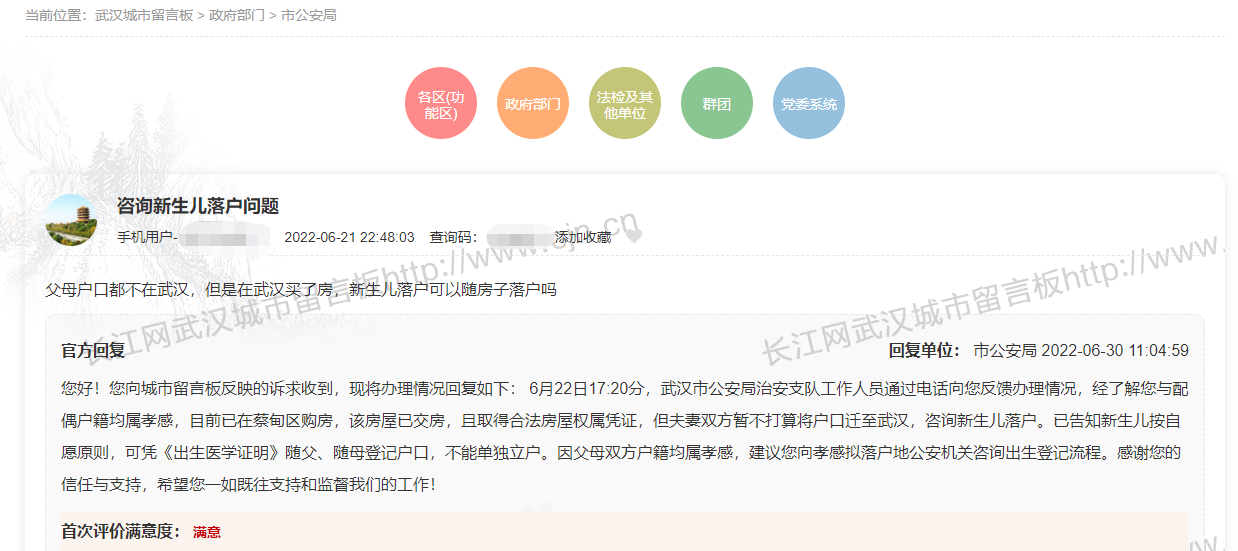
Task: Go to 武汉城市留言板 breadcrumb link
Action: tap(144, 16)
